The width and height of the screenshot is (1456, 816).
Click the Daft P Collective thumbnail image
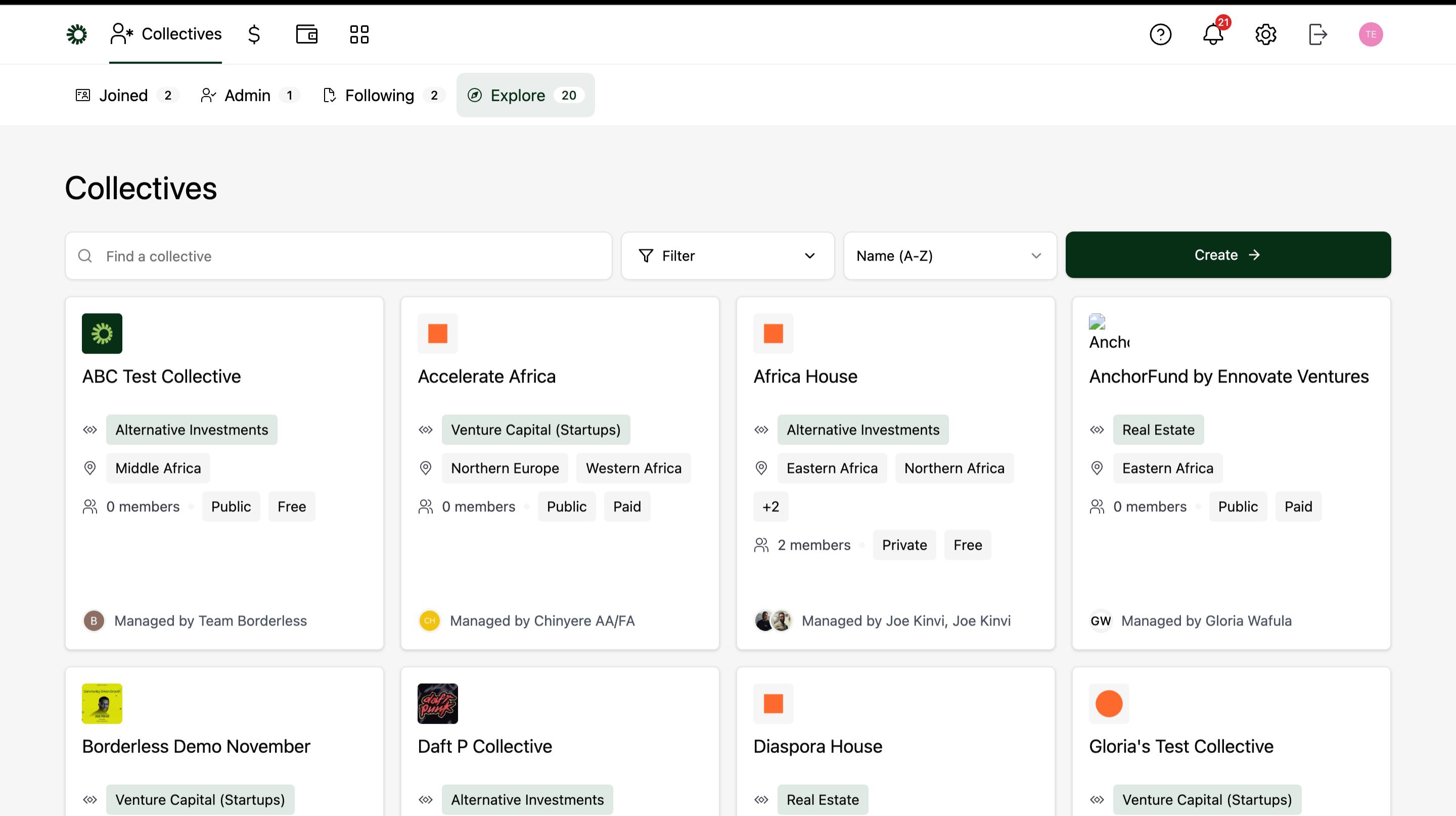click(x=437, y=704)
